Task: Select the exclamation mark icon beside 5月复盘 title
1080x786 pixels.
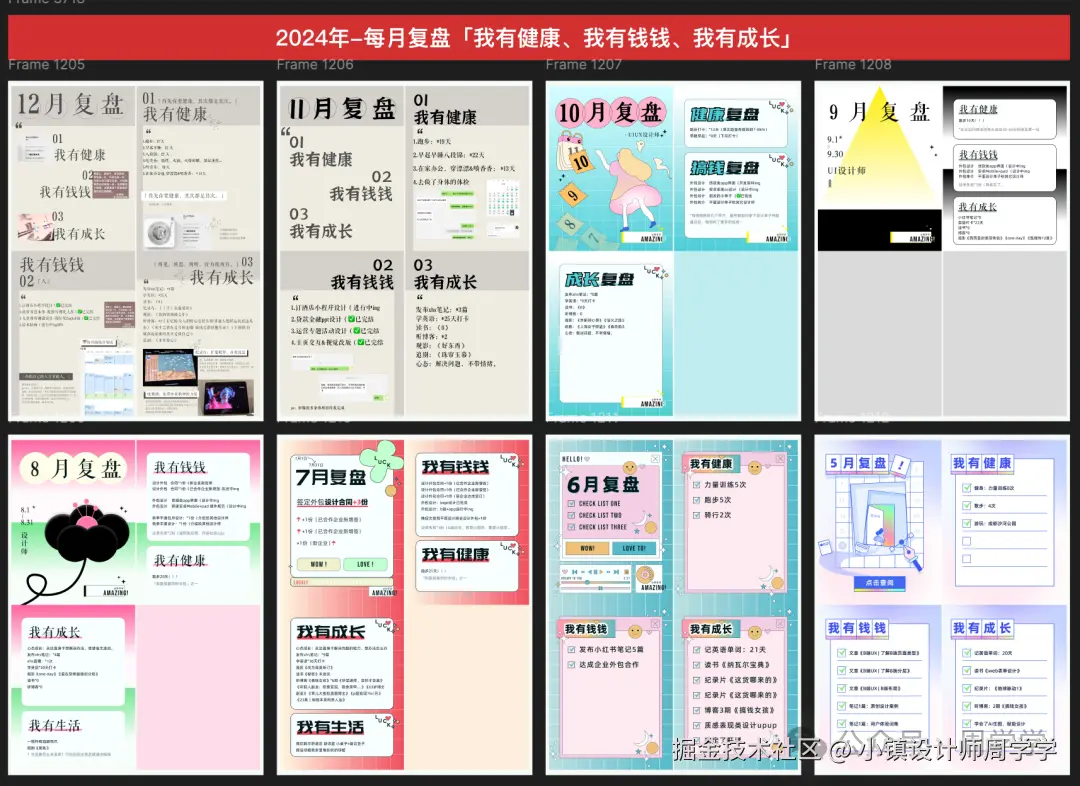Action: tap(902, 465)
